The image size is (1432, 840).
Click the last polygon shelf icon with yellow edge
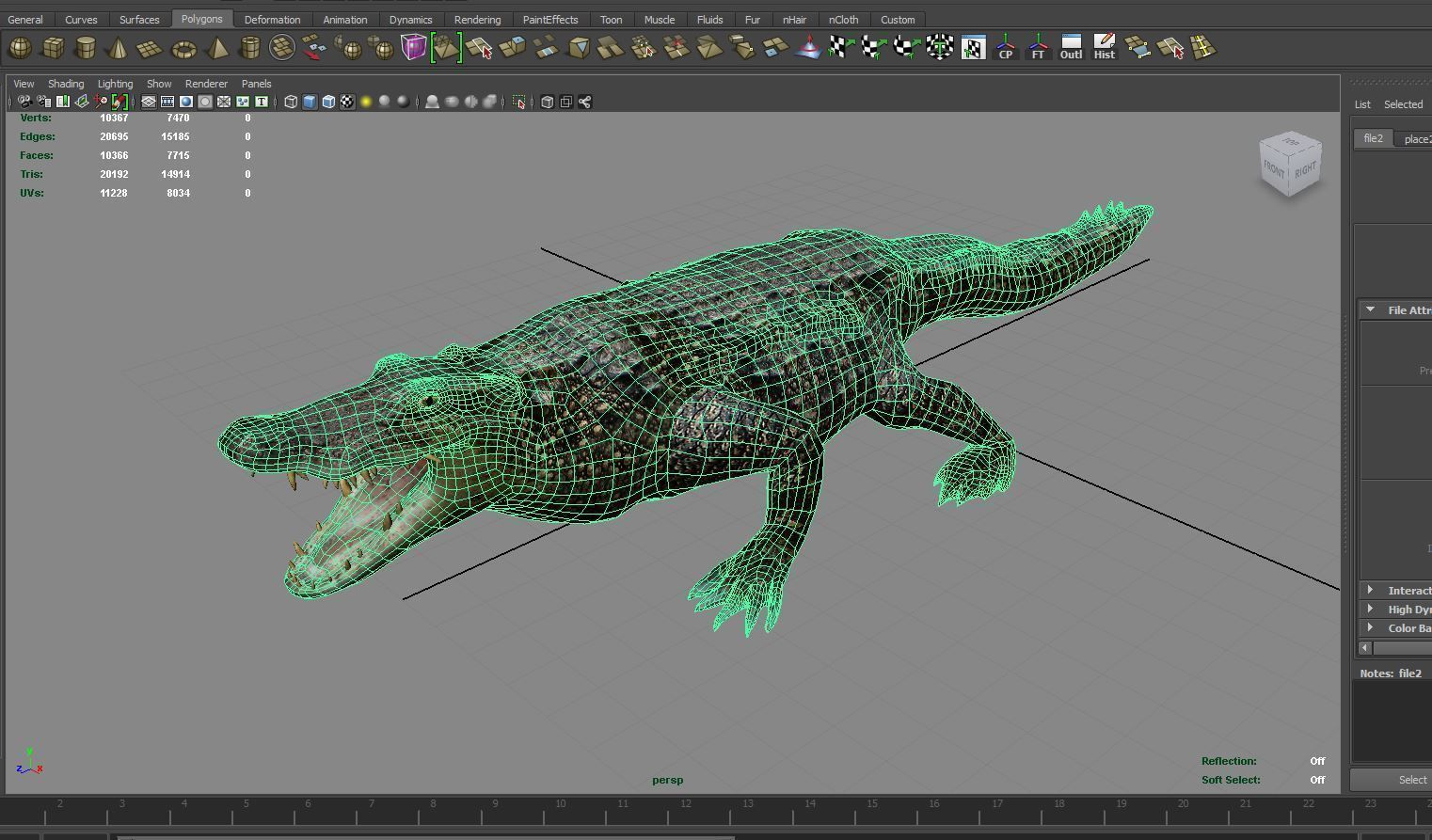[x=1202, y=47]
